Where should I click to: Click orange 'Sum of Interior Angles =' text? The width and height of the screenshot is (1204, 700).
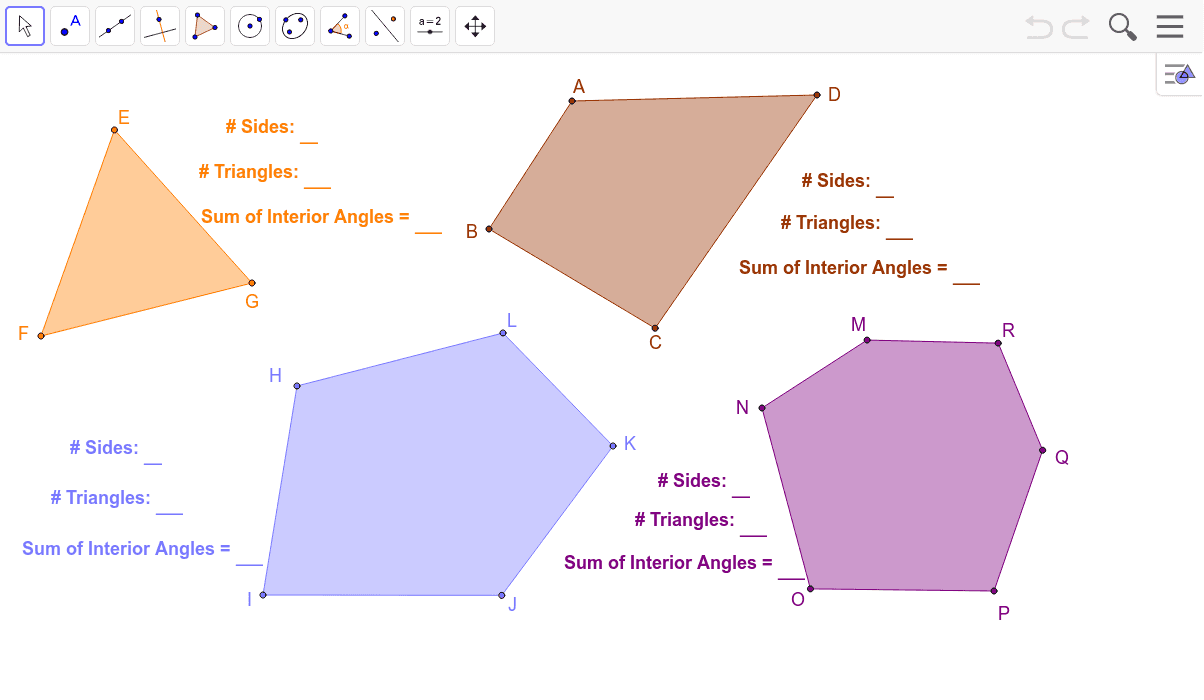(305, 217)
